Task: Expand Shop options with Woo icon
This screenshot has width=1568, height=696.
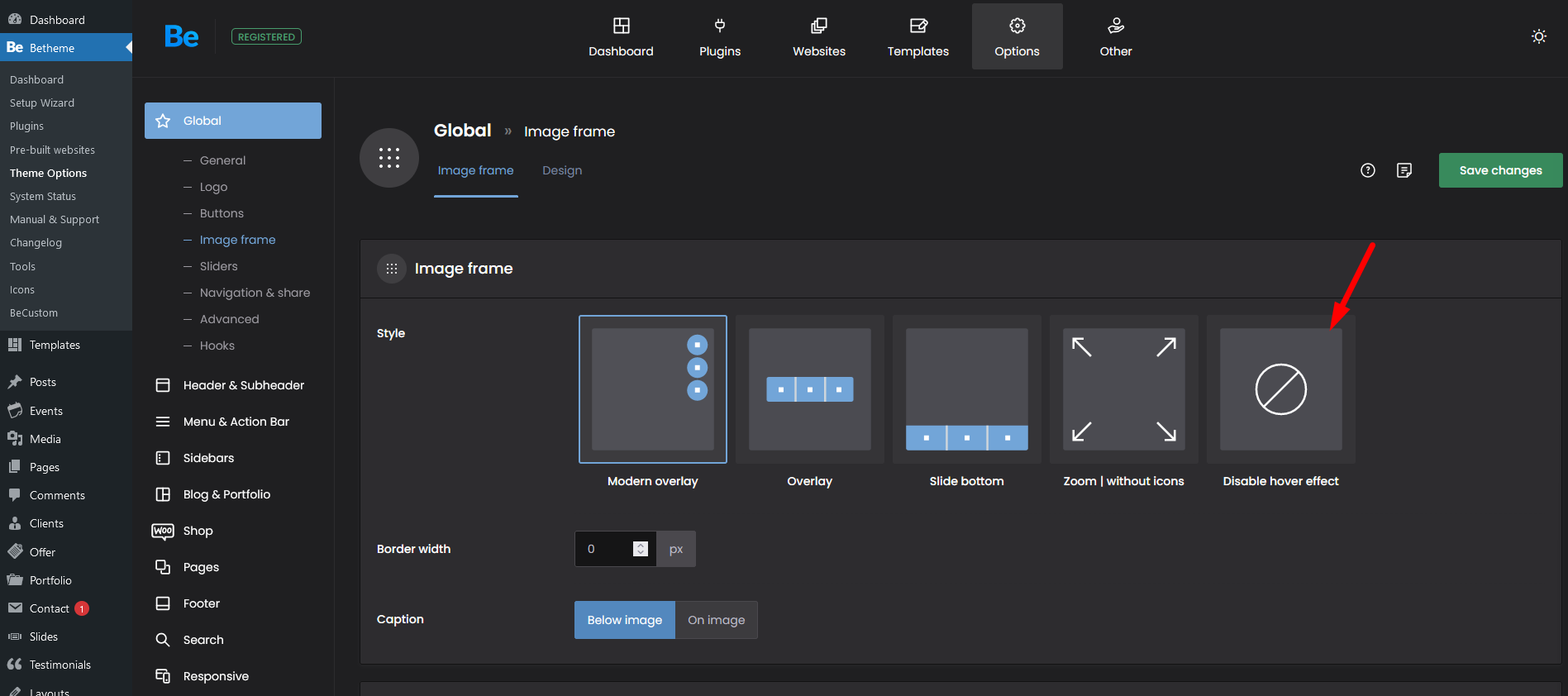Action: point(233,531)
